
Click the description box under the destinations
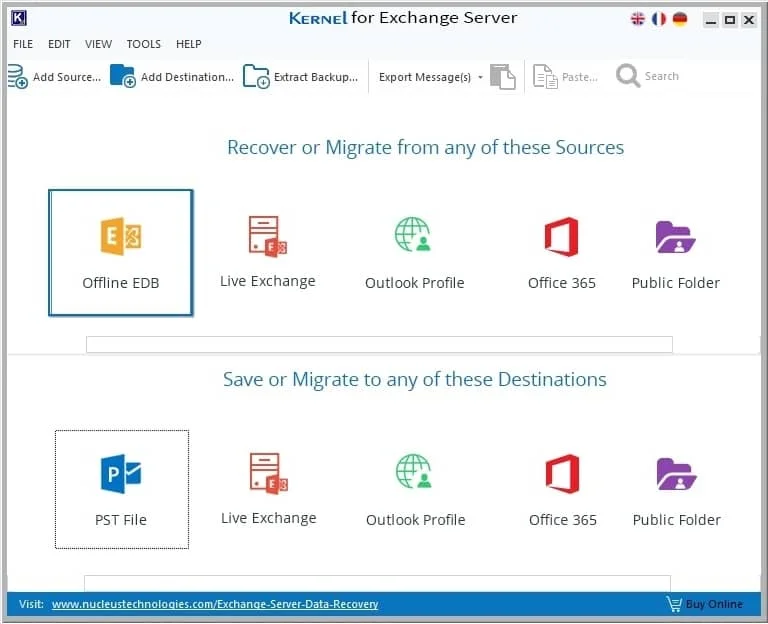[377, 583]
